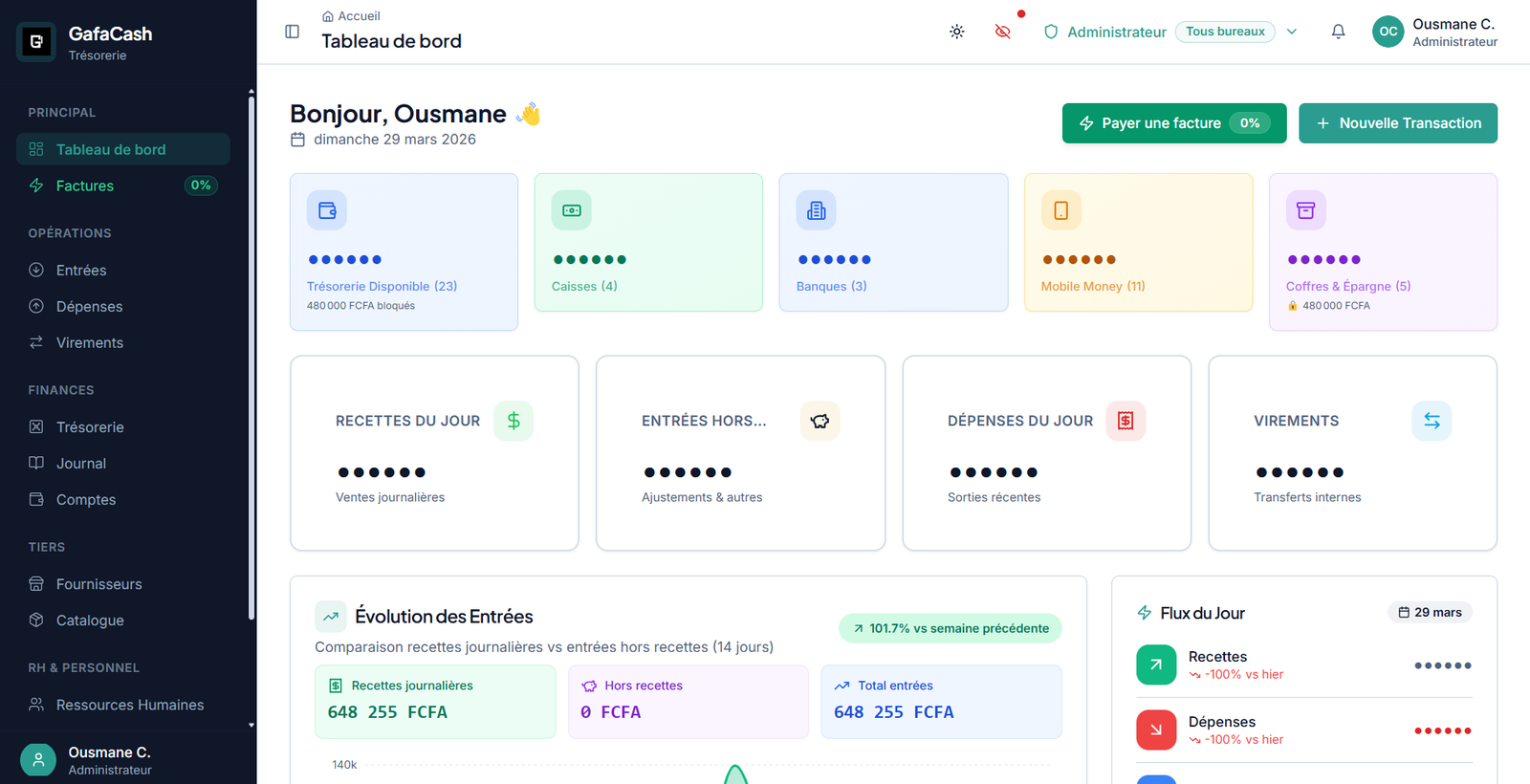Select Recettes journalières stat box
The height and width of the screenshot is (784, 1530).
point(435,702)
